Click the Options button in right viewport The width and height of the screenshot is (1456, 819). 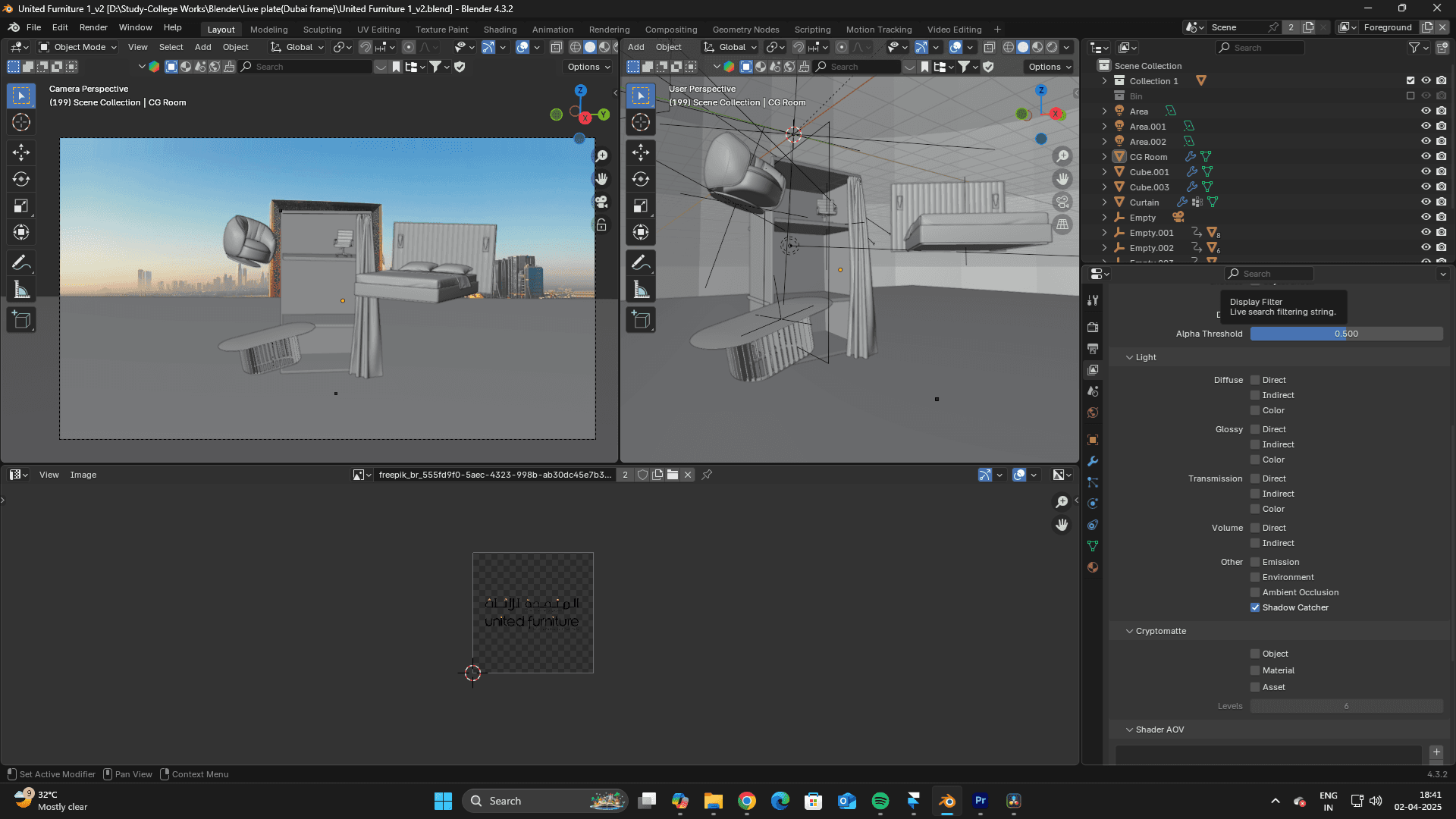click(1050, 67)
